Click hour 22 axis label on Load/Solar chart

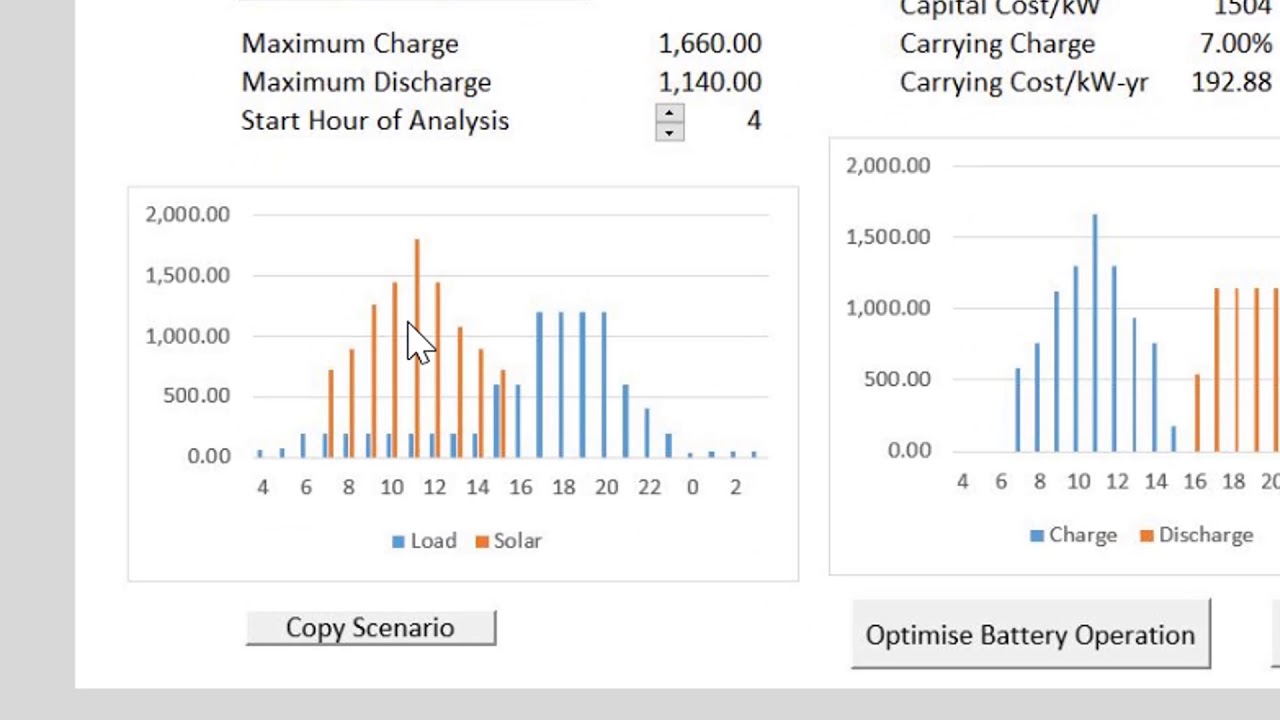click(x=650, y=487)
